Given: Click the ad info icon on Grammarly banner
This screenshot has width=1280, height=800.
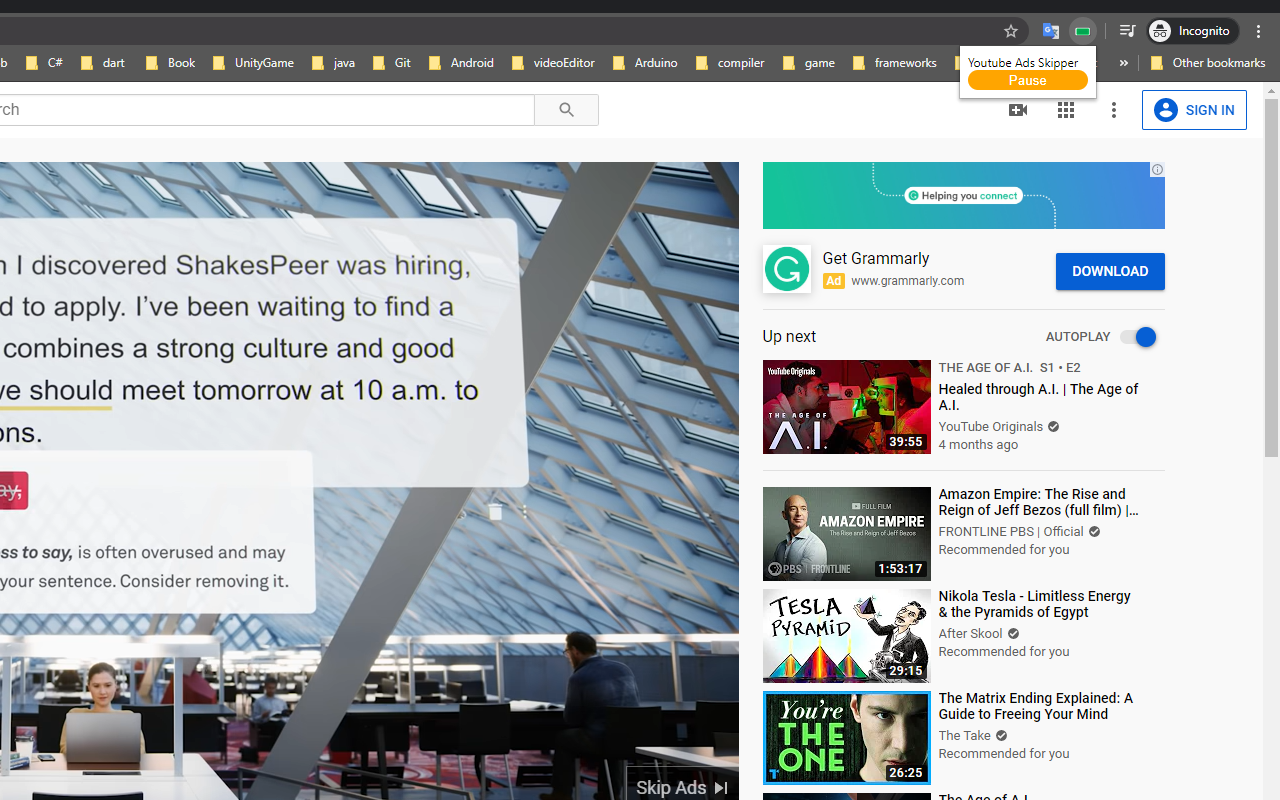Looking at the screenshot, I should [1157, 170].
